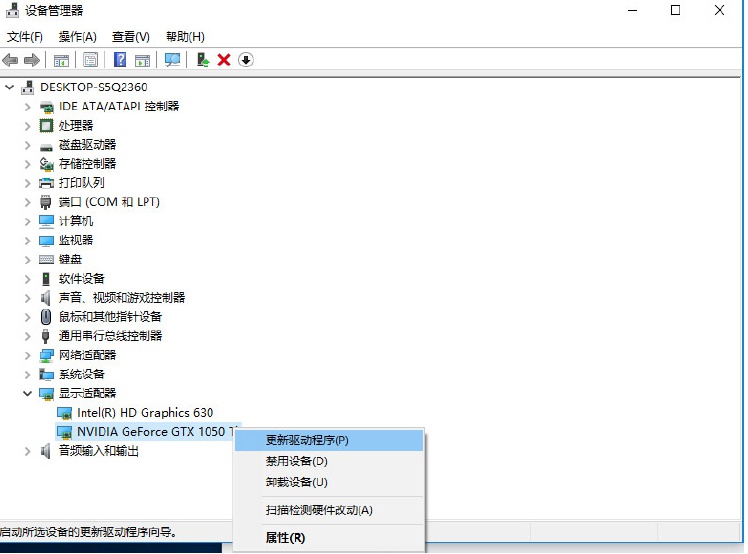Choose 扫描检测硬件改动(A) from context menu
Image resolution: width=748 pixels, height=554 pixels.
(x=329, y=510)
